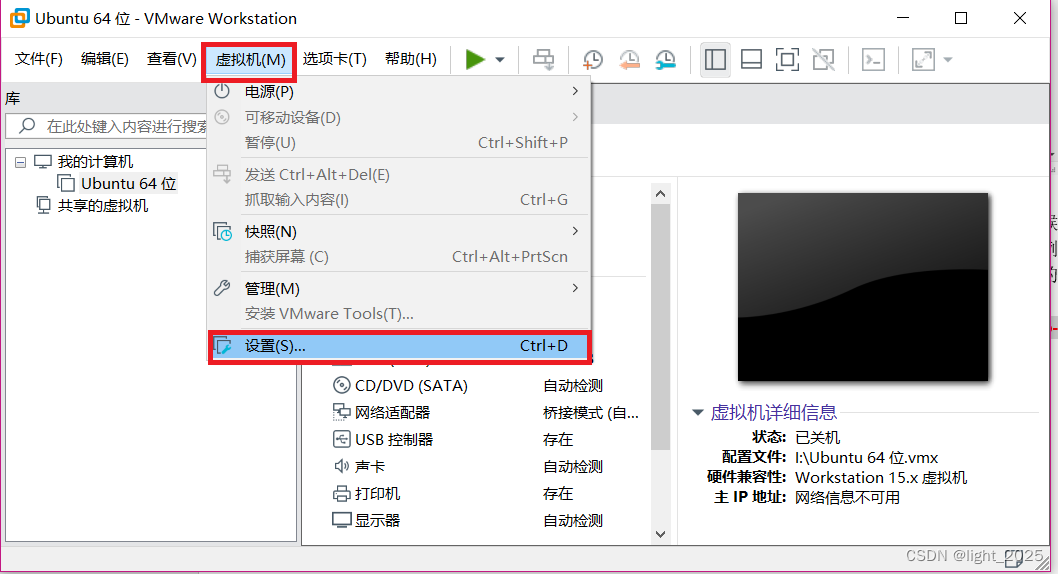Take a snapshot using the clock-plus icon
Image resolution: width=1058 pixels, height=574 pixels.
pyautogui.click(x=592, y=59)
